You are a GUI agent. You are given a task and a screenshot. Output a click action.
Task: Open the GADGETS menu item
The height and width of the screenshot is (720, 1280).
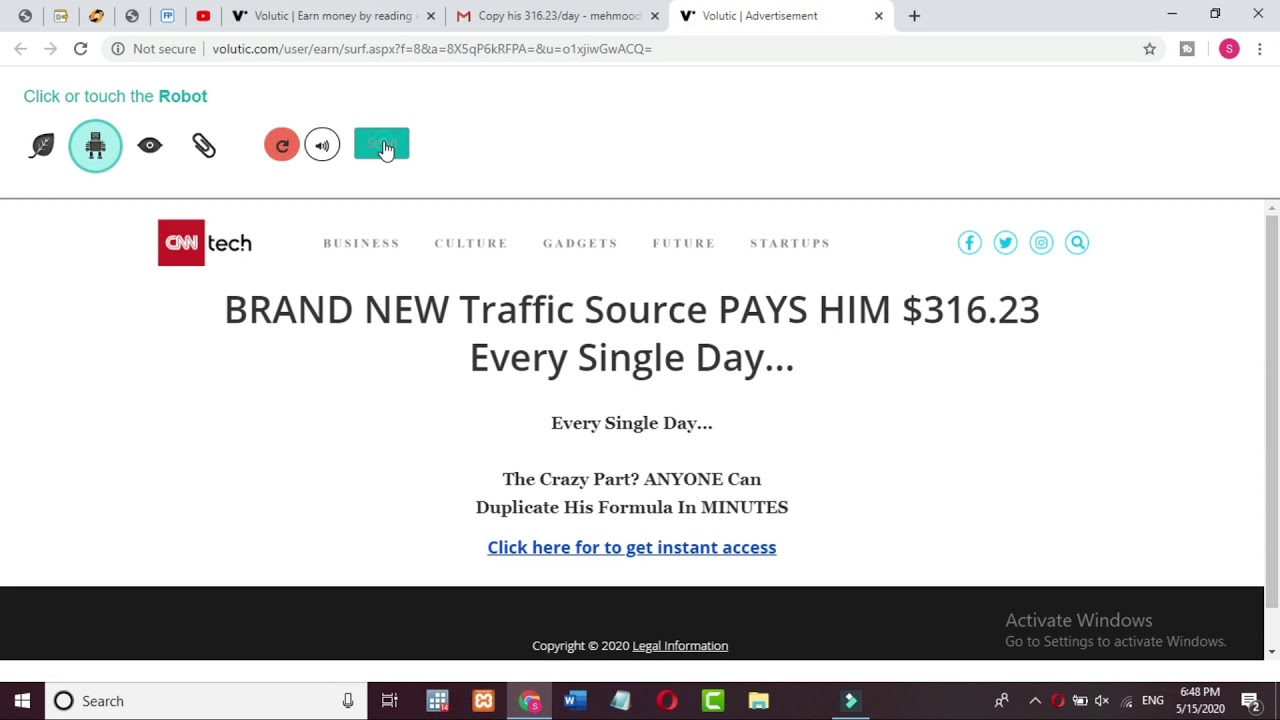point(580,243)
